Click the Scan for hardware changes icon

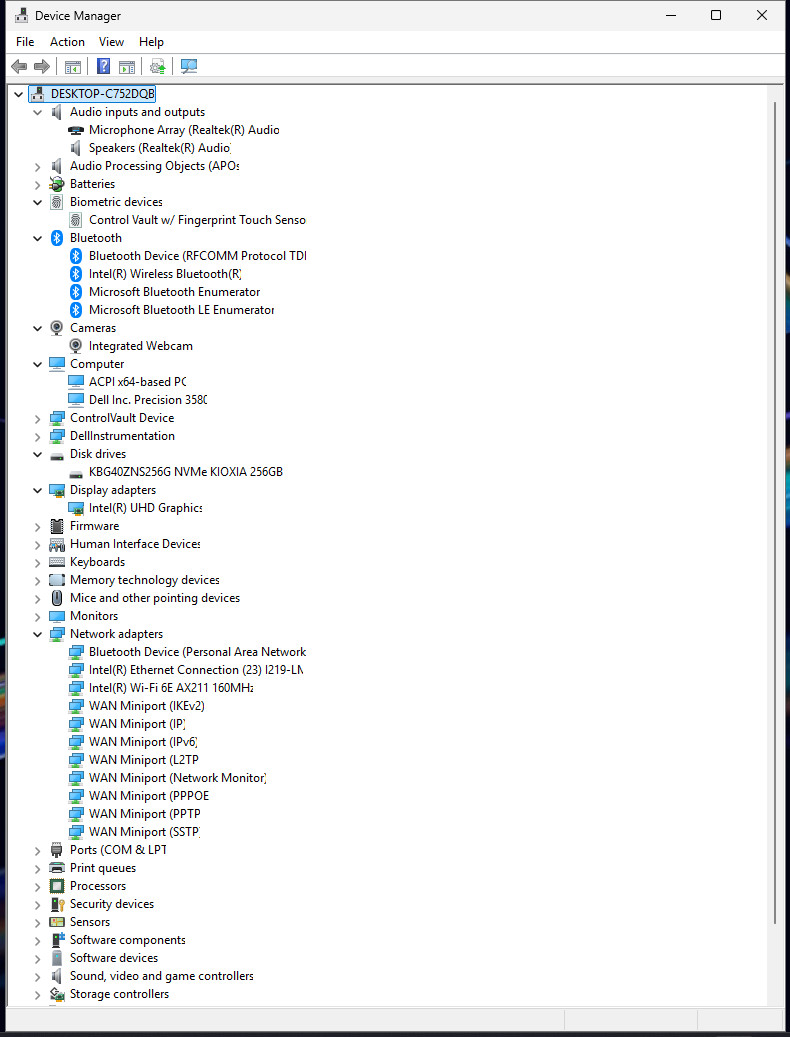189,66
